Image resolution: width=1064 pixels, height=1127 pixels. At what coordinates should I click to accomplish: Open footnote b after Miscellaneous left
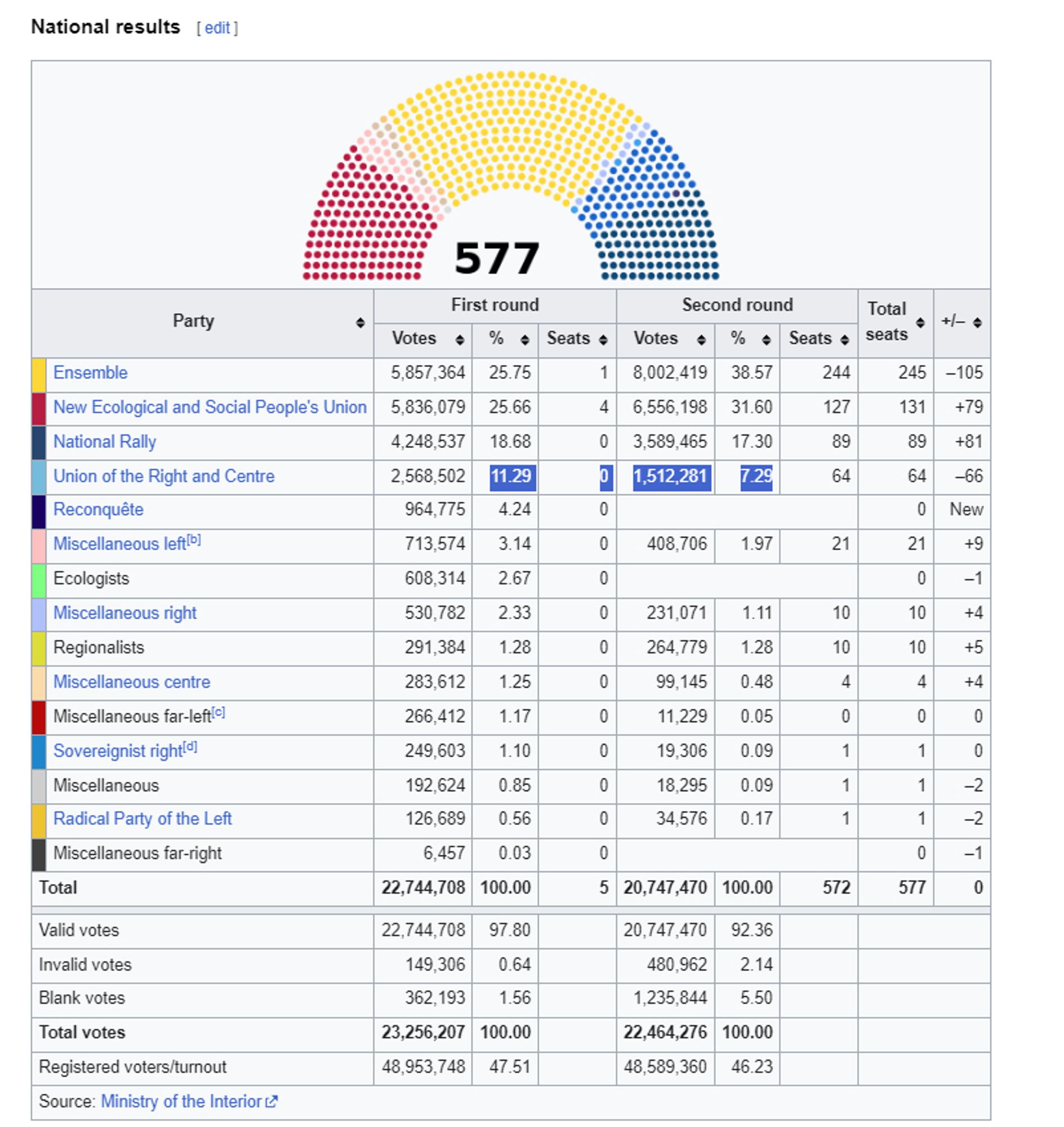coord(193,540)
